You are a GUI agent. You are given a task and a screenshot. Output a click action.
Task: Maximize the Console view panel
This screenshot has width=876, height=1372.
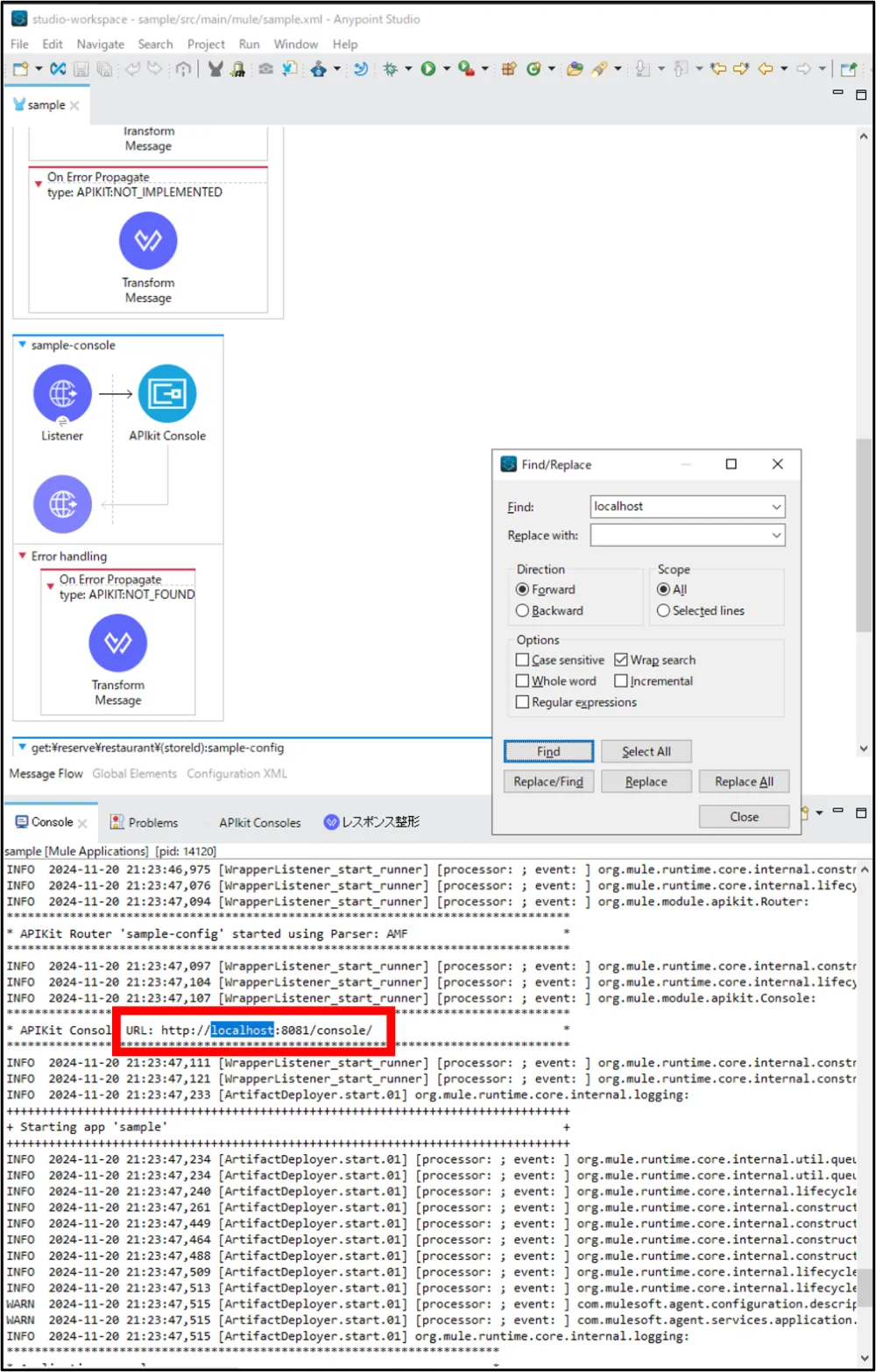tap(860, 813)
